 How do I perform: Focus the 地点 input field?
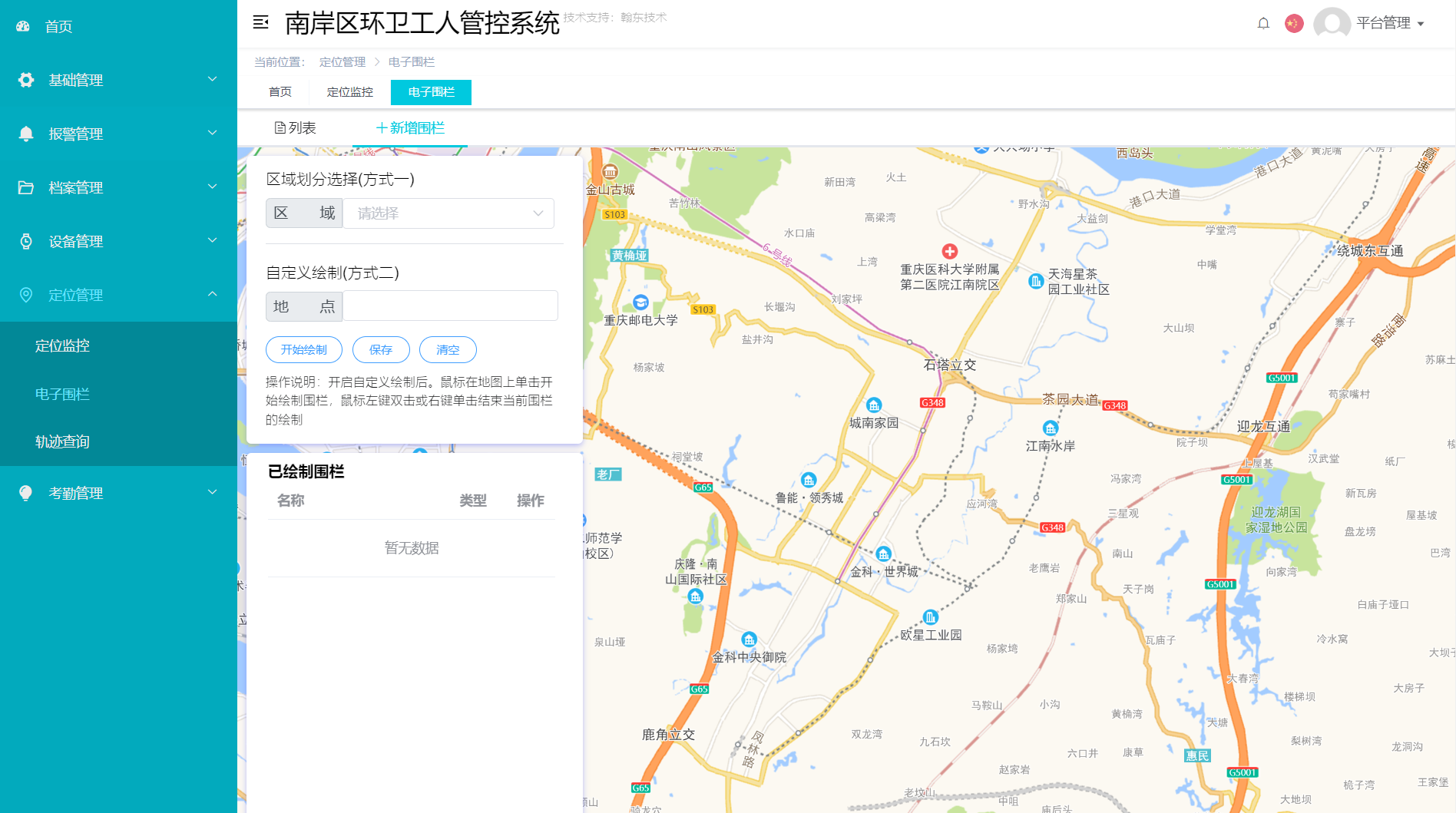pos(450,306)
